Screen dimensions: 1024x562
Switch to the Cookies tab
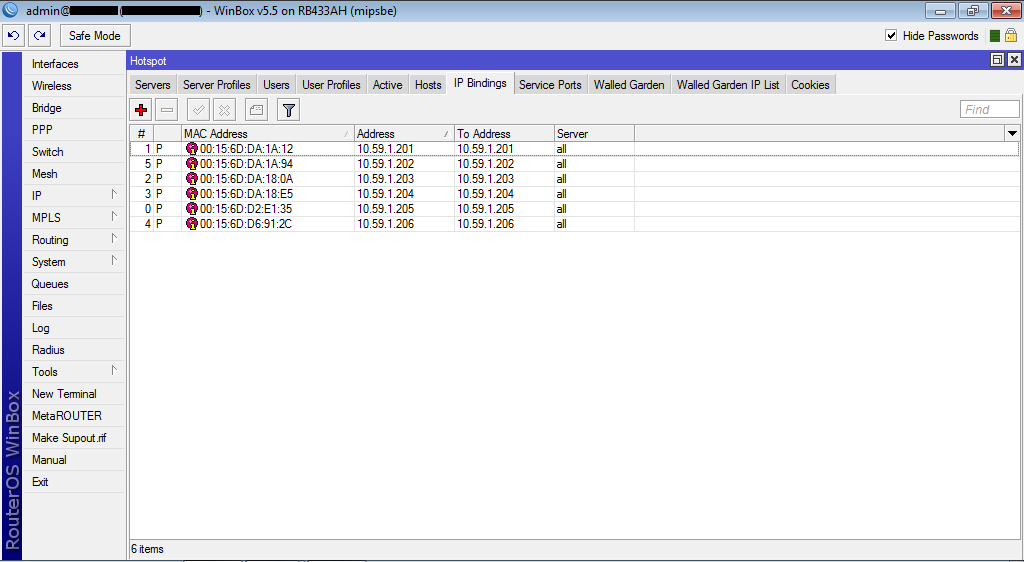tap(810, 85)
